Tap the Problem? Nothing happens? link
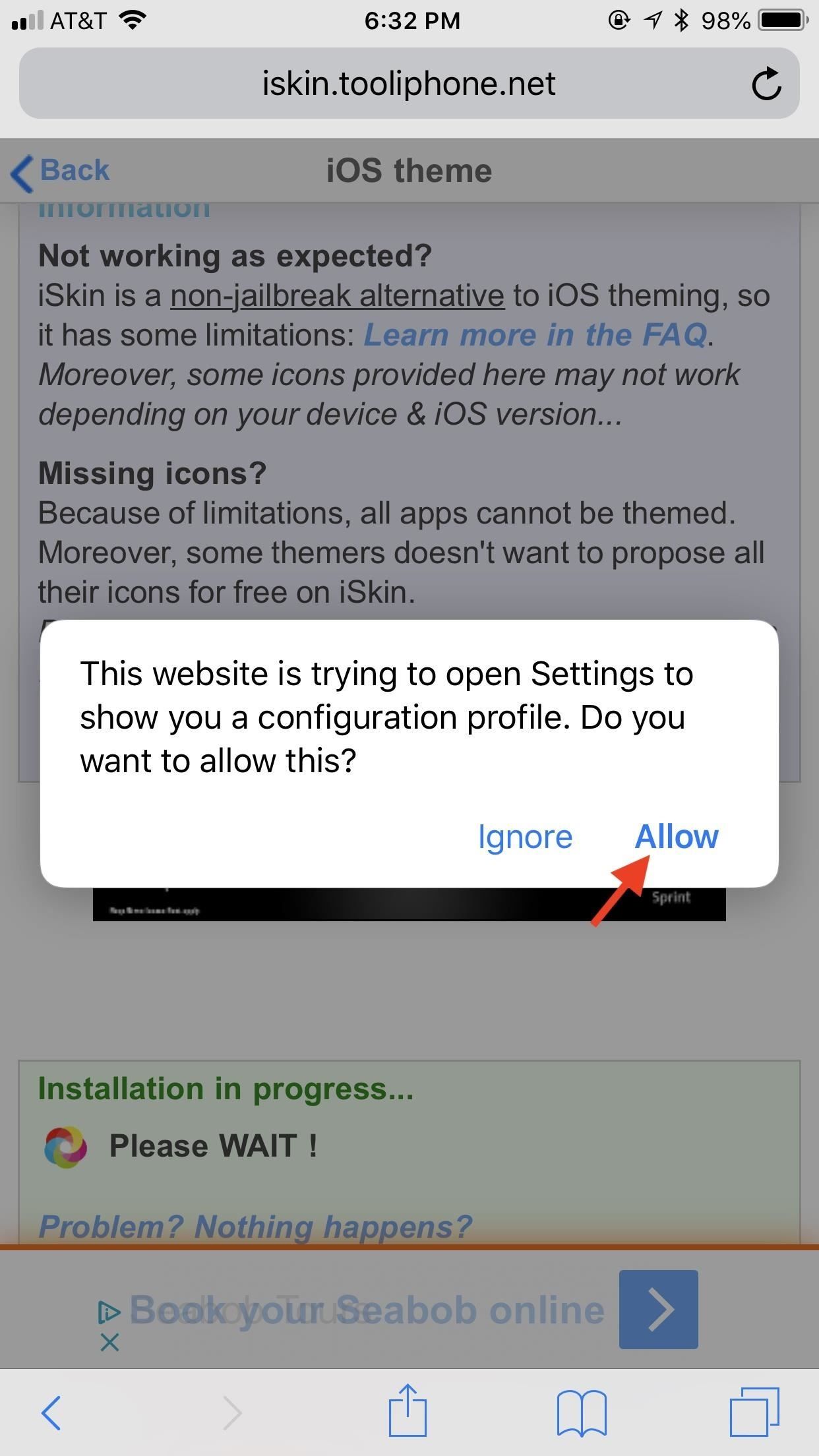The height and width of the screenshot is (1456, 819). [256, 1227]
